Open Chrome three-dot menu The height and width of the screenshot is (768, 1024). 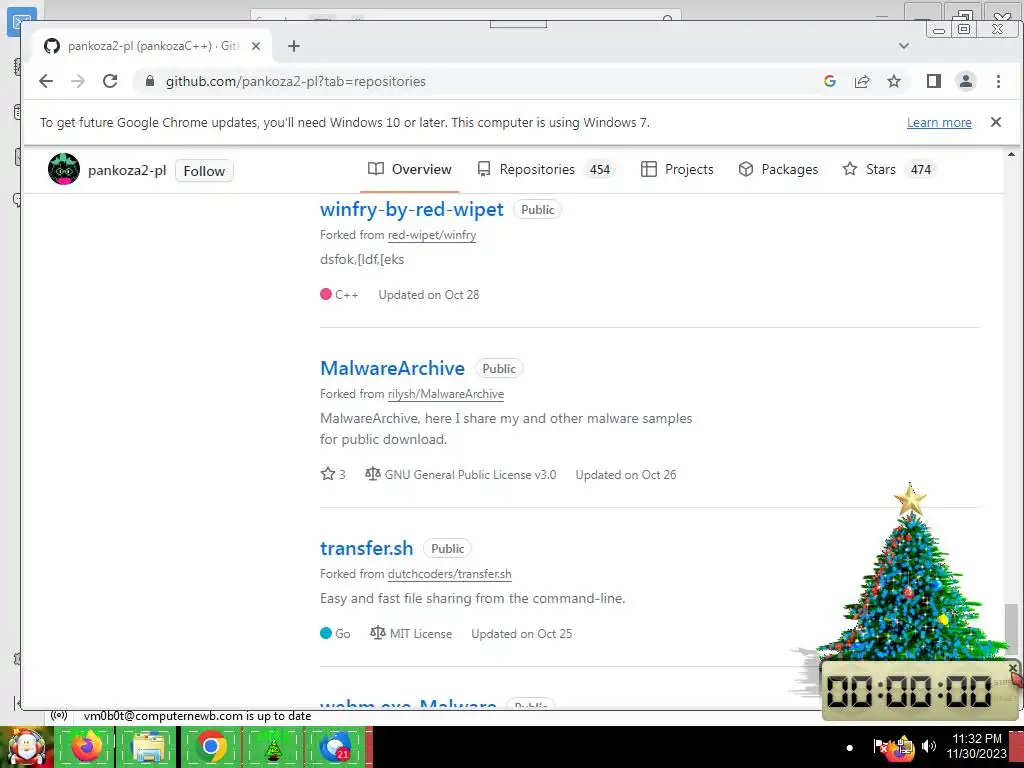(x=998, y=81)
